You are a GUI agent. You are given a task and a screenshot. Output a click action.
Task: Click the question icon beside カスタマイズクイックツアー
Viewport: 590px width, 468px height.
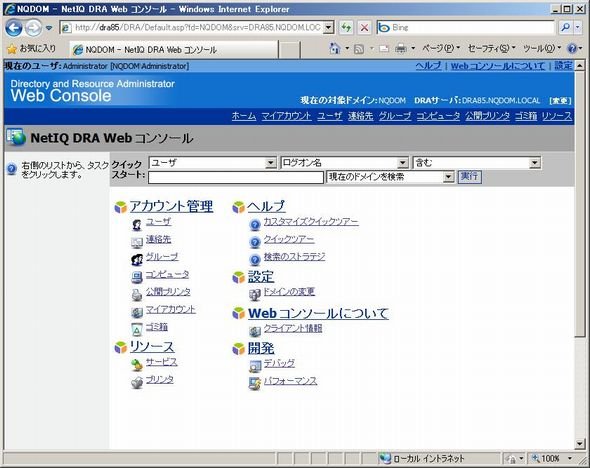pos(255,225)
